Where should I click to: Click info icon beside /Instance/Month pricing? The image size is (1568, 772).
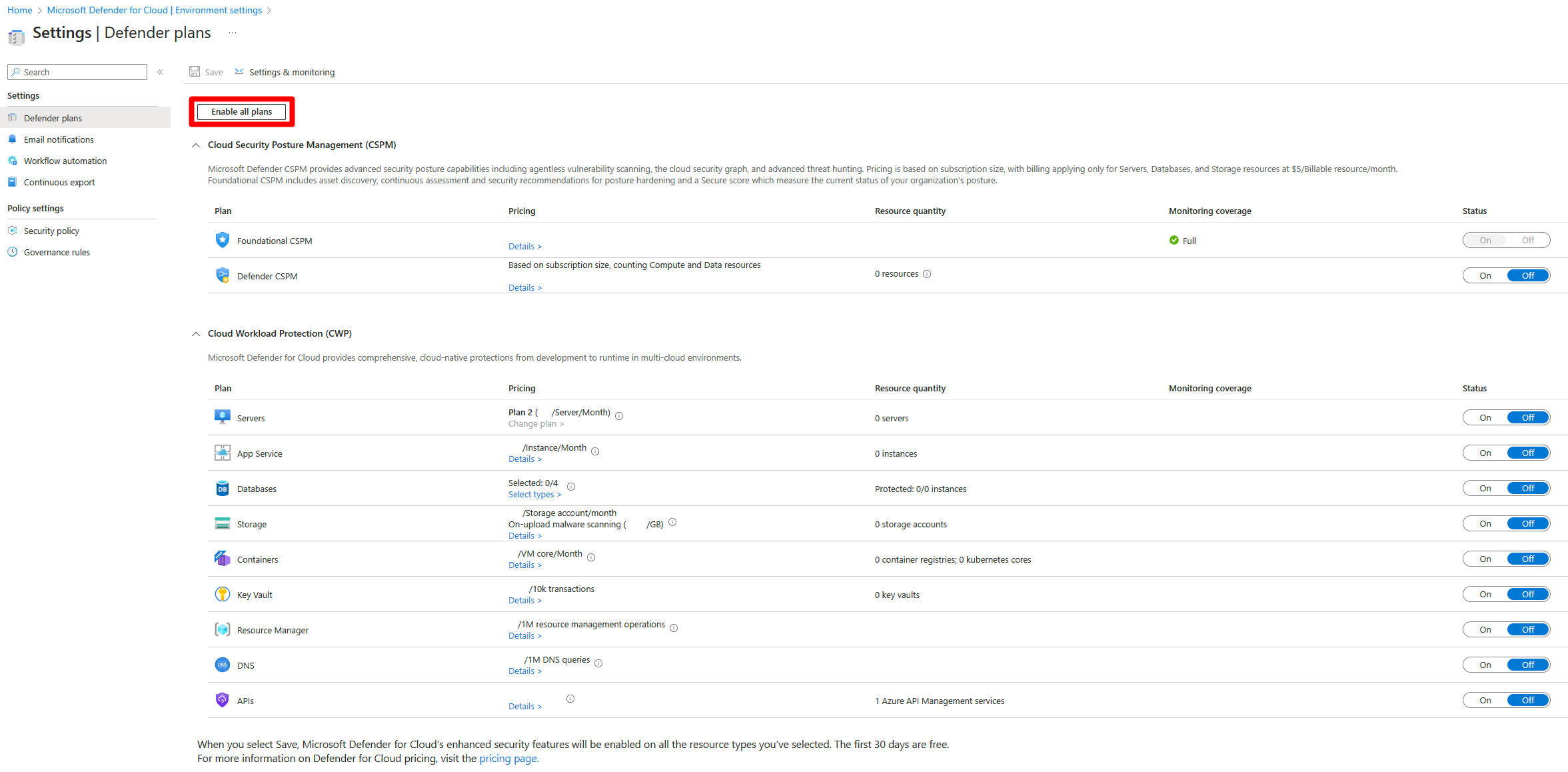(595, 451)
